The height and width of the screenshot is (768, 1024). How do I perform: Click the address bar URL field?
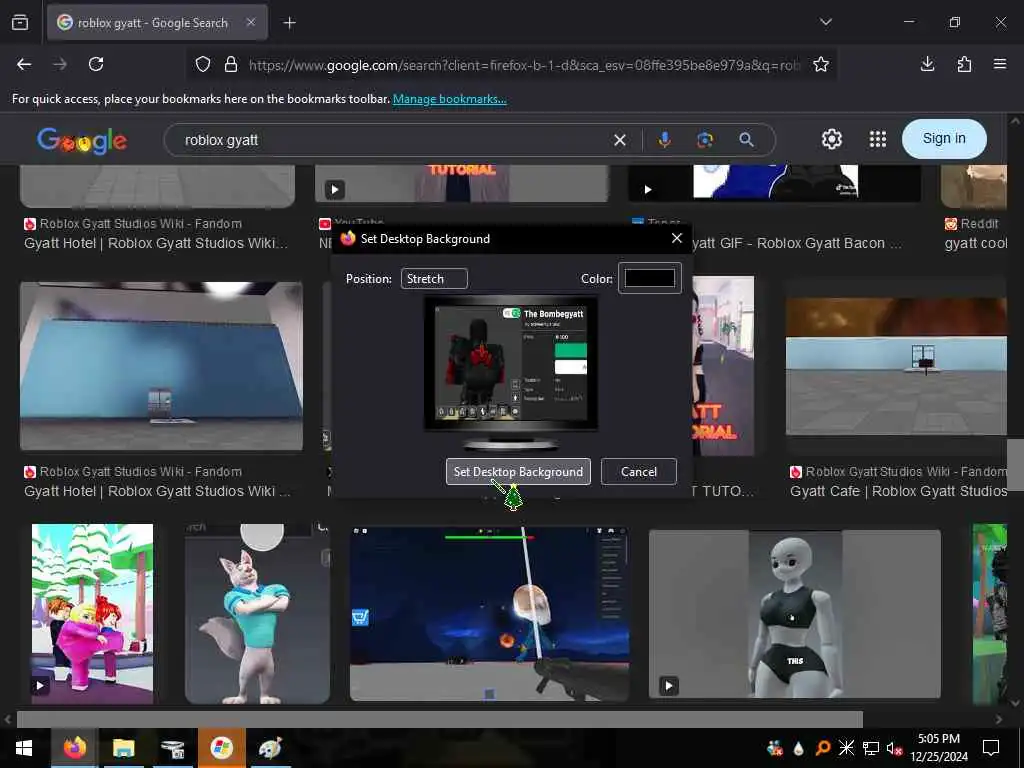click(524, 65)
